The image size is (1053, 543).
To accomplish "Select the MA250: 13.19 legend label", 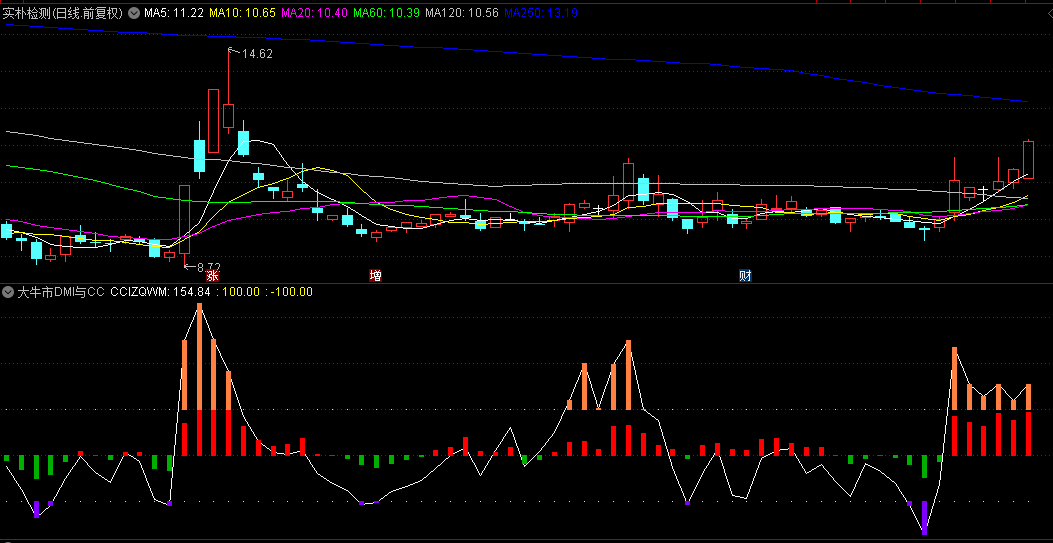I will [x=541, y=13].
